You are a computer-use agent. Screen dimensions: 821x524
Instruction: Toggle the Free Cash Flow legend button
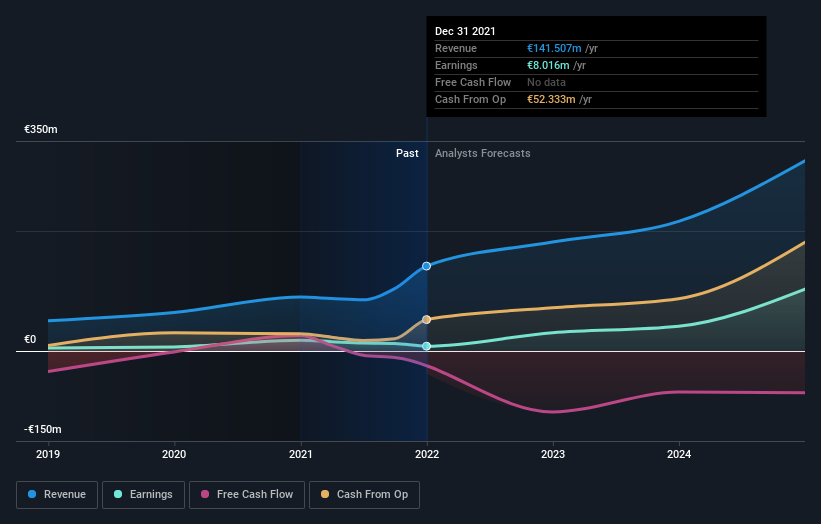[x=247, y=495]
